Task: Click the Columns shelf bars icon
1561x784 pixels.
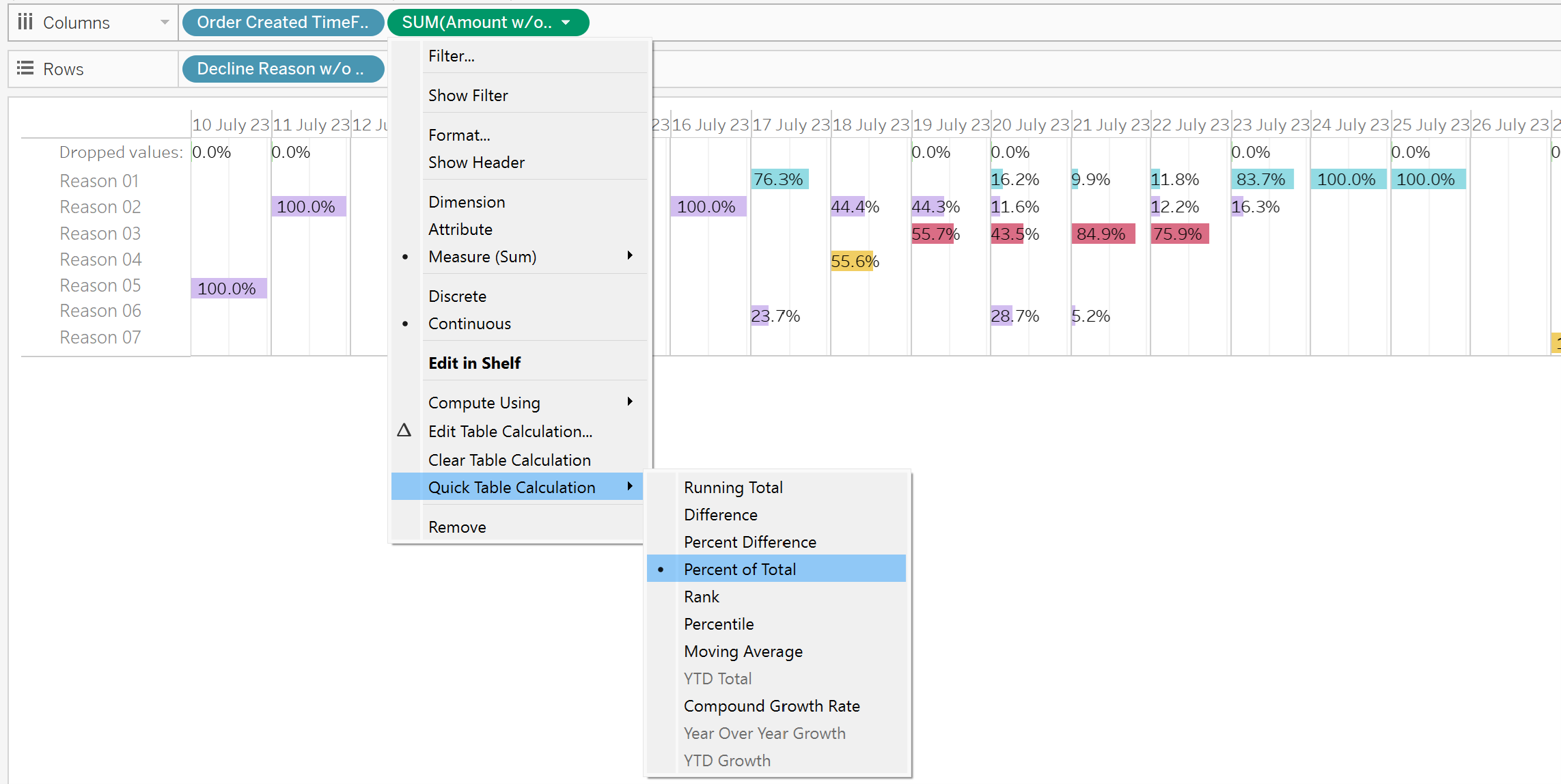Action: pyautogui.click(x=25, y=22)
